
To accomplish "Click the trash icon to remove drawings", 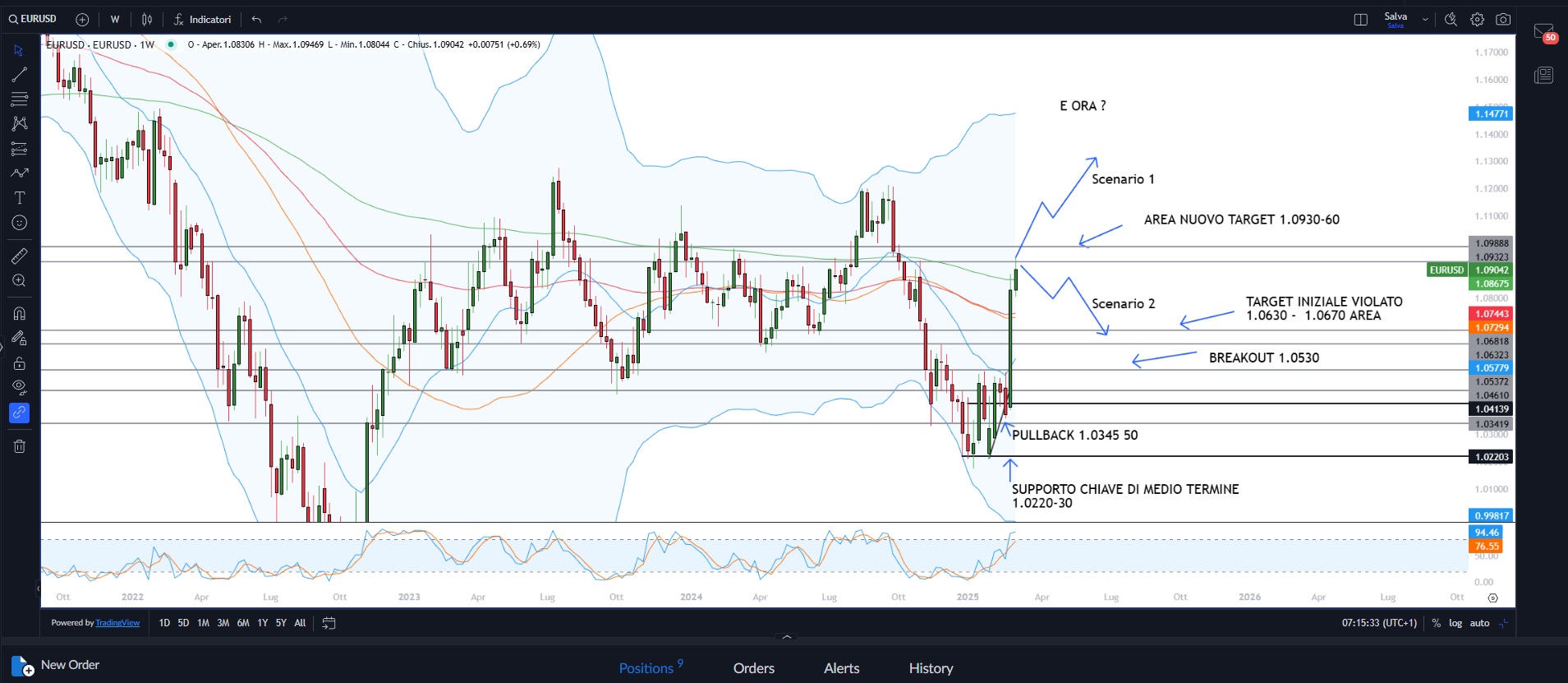I will tap(19, 446).
